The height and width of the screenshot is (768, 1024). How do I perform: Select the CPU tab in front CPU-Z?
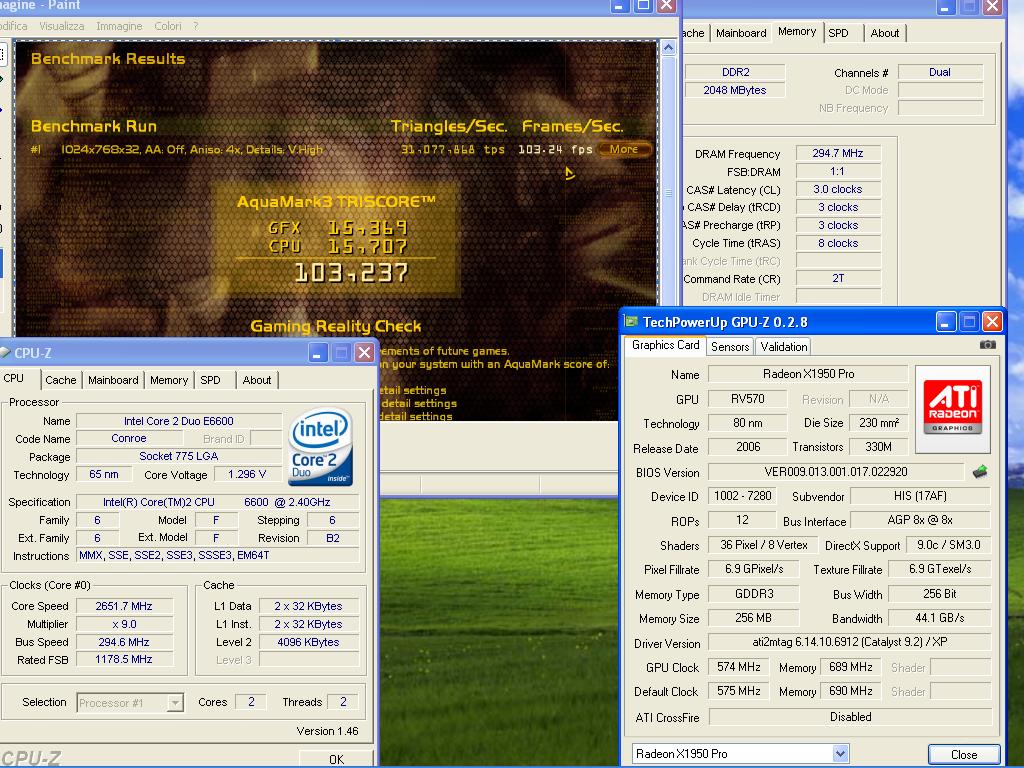coord(14,379)
